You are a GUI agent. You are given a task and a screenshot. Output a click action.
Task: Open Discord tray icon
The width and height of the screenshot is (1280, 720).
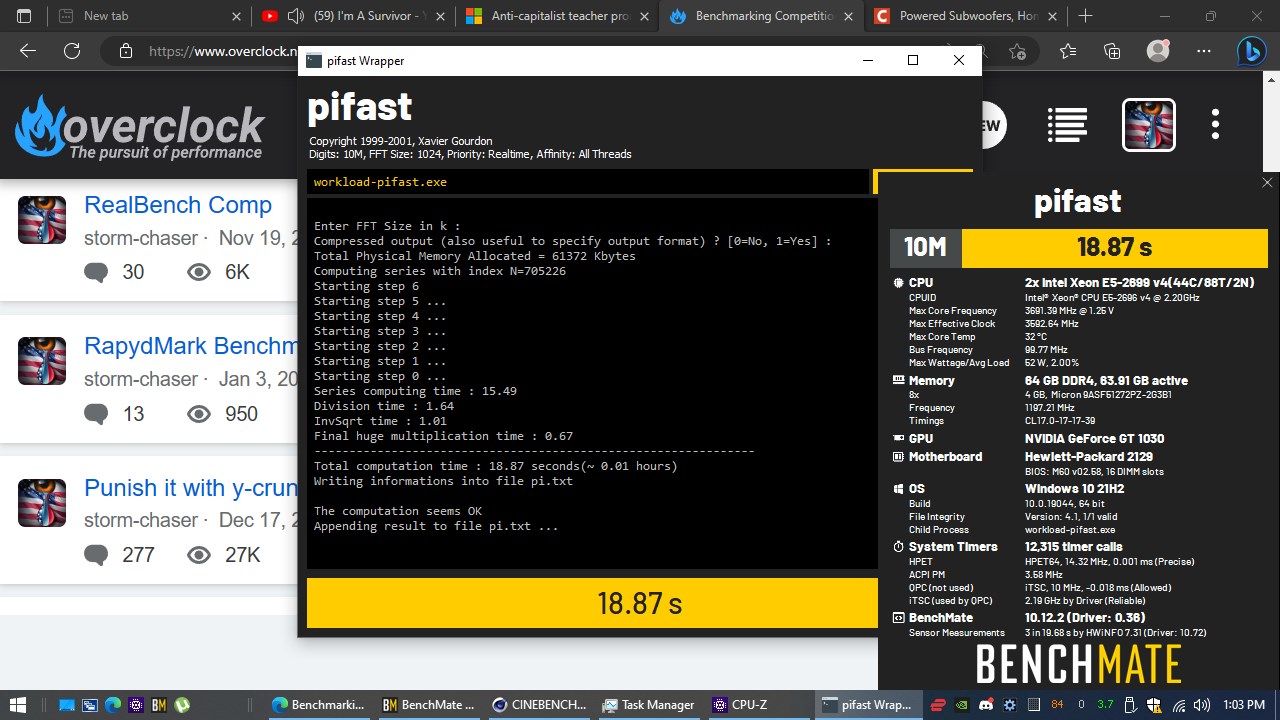[985, 705]
